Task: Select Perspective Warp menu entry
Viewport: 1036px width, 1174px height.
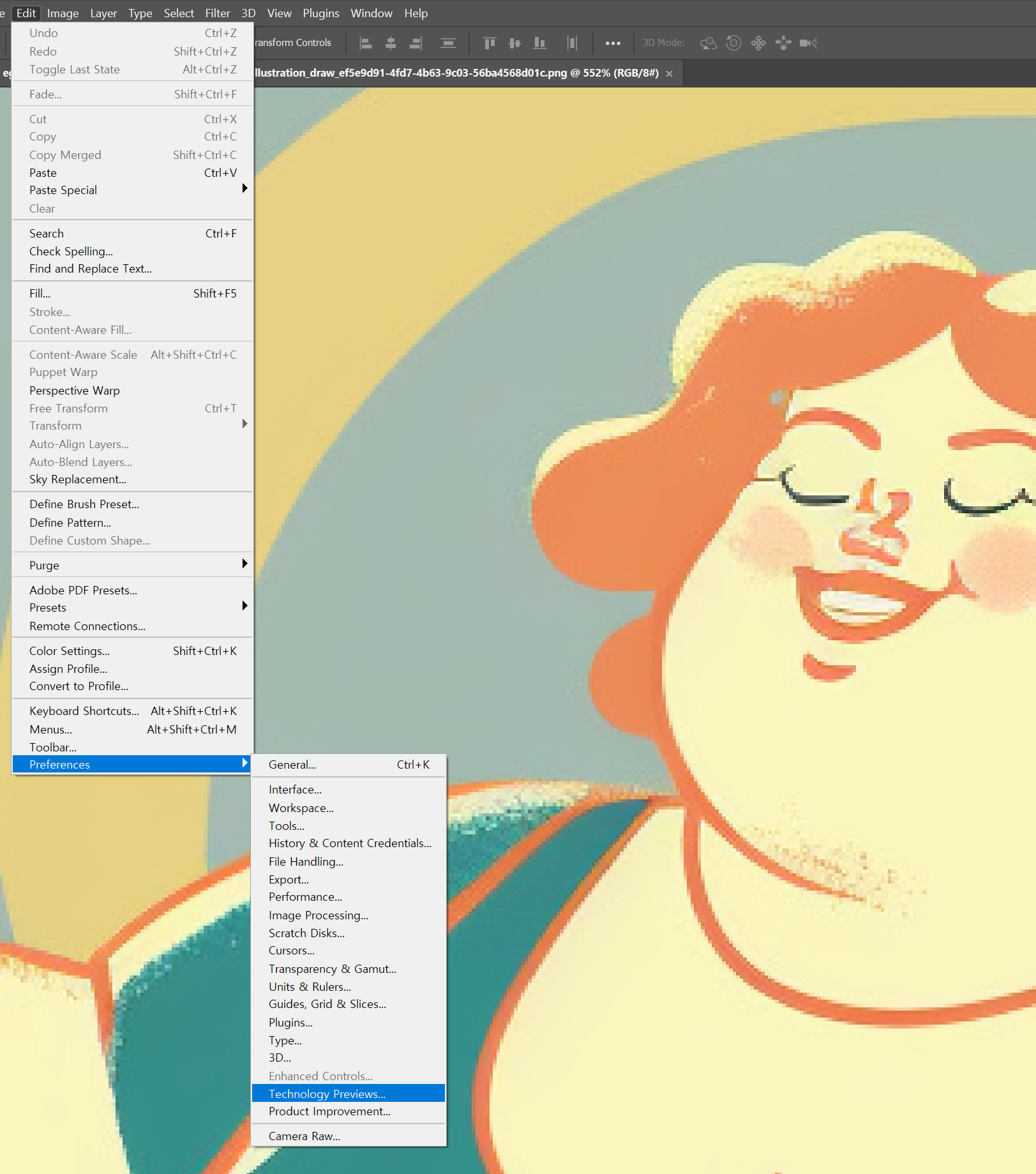Action: click(x=133, y=391)
